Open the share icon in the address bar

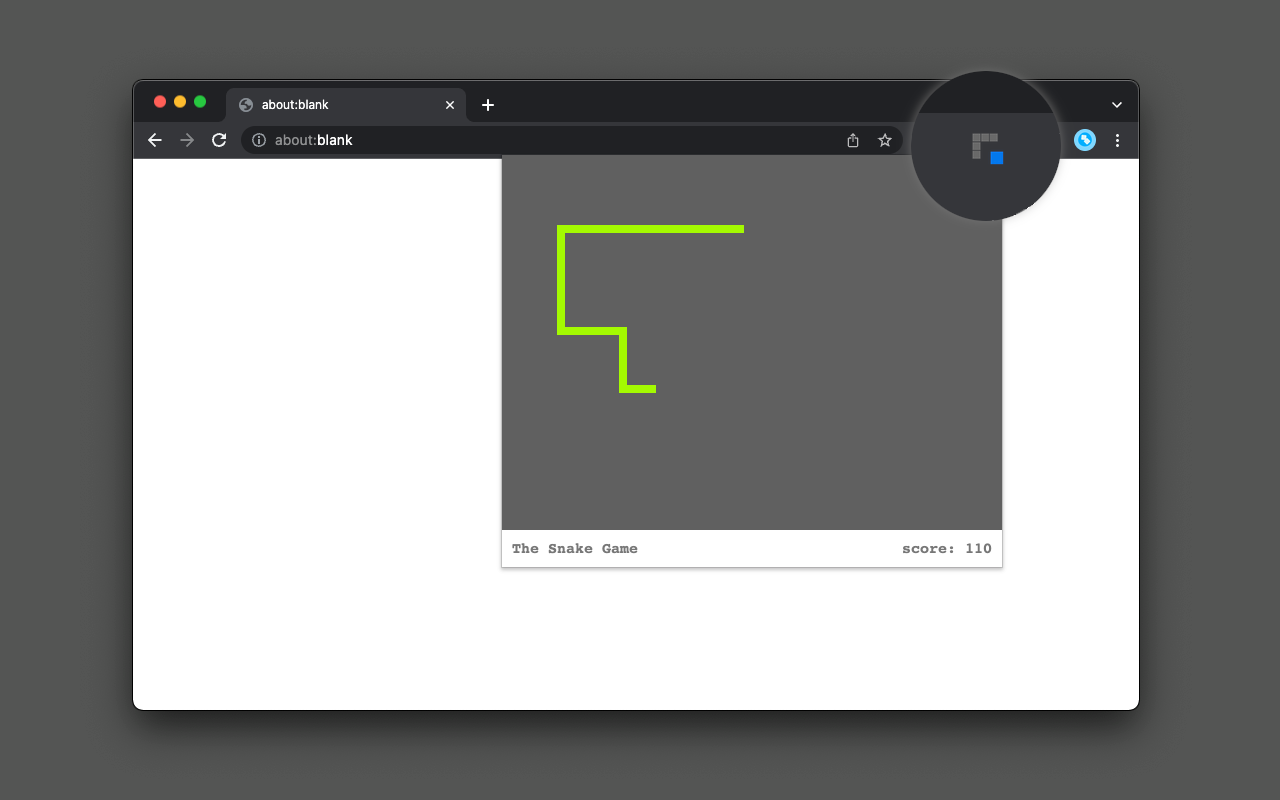click(853, 140)
